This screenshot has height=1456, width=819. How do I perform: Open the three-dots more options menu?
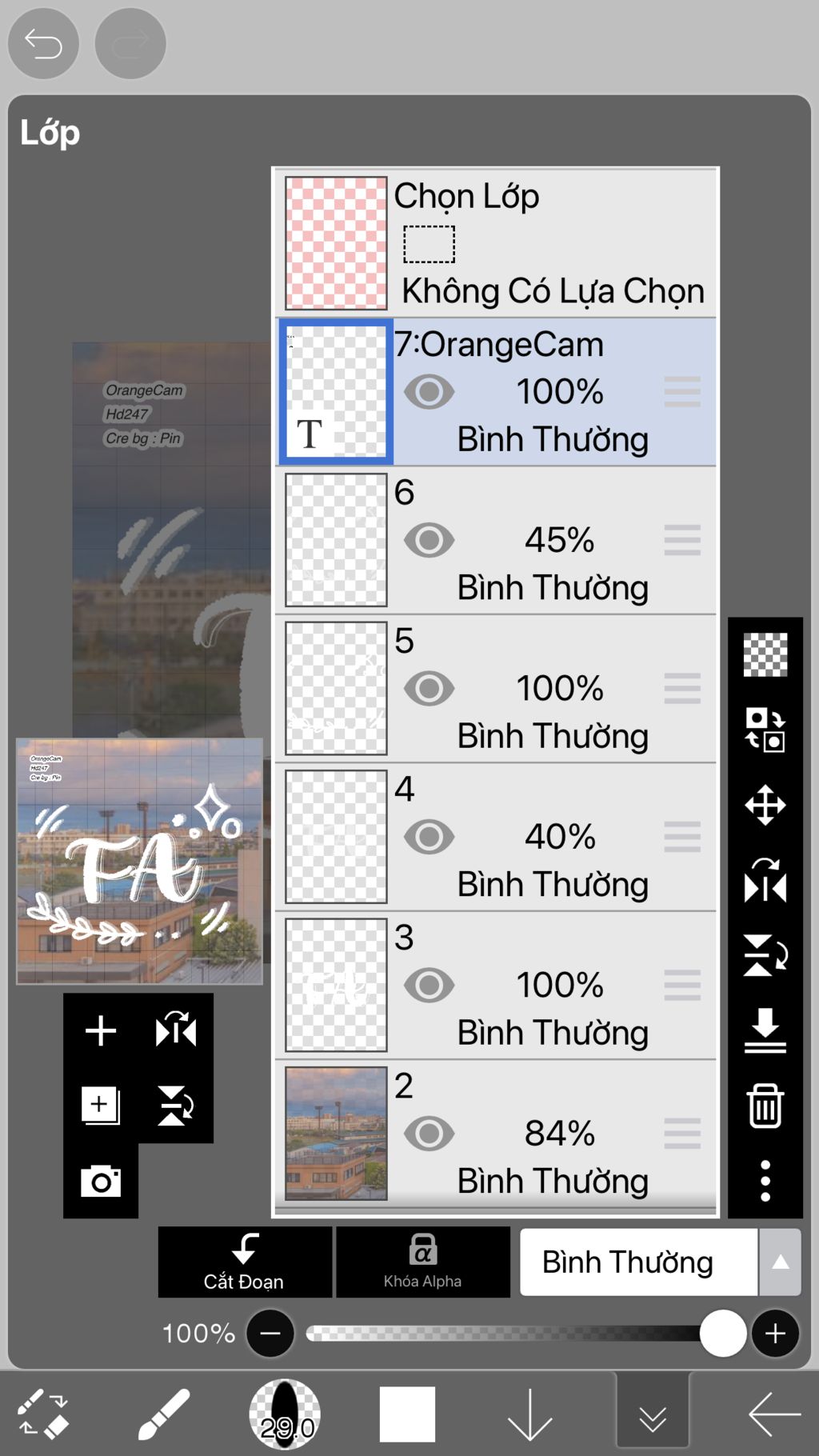(x=765, y=1181)
